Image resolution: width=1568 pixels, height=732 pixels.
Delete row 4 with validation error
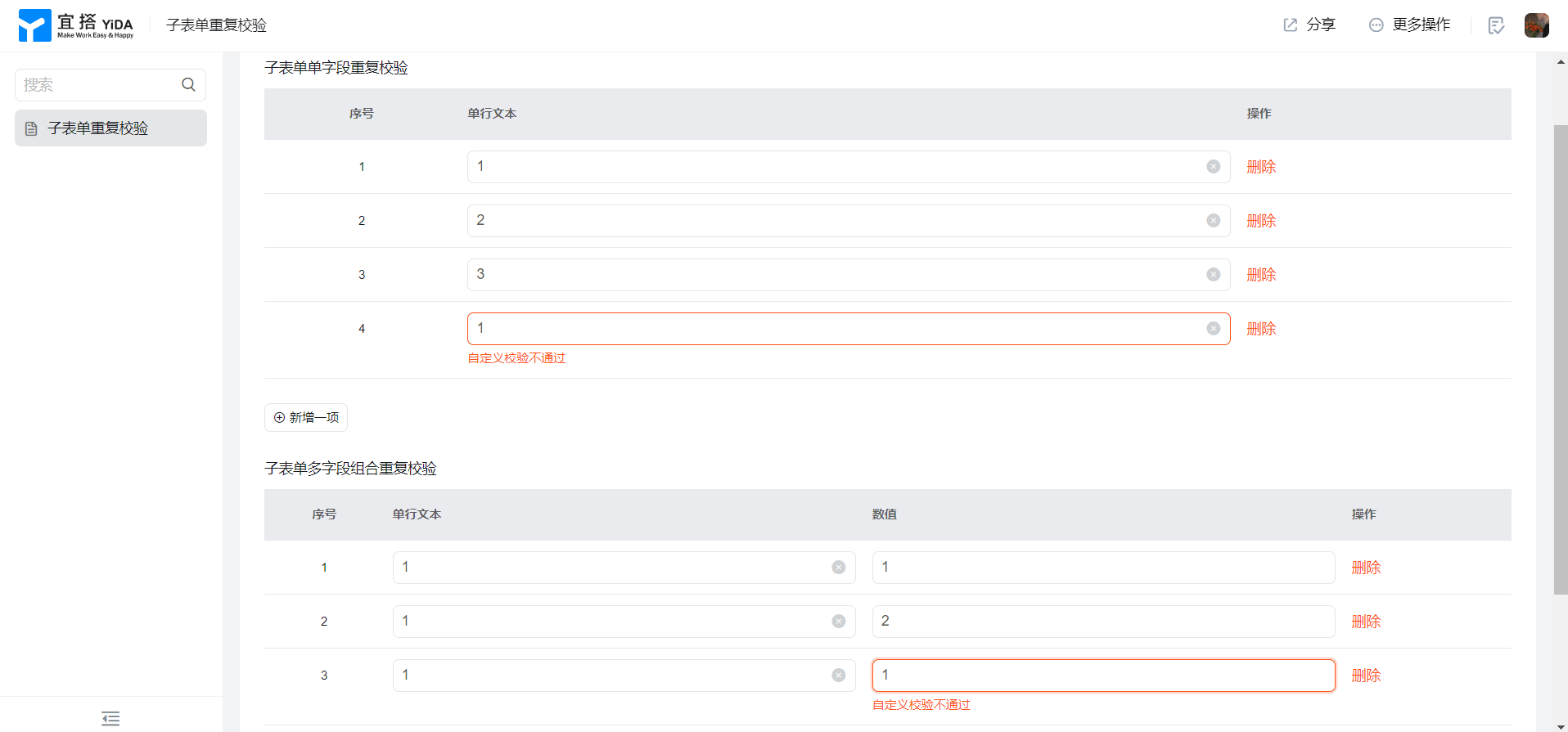[1261, 329]
